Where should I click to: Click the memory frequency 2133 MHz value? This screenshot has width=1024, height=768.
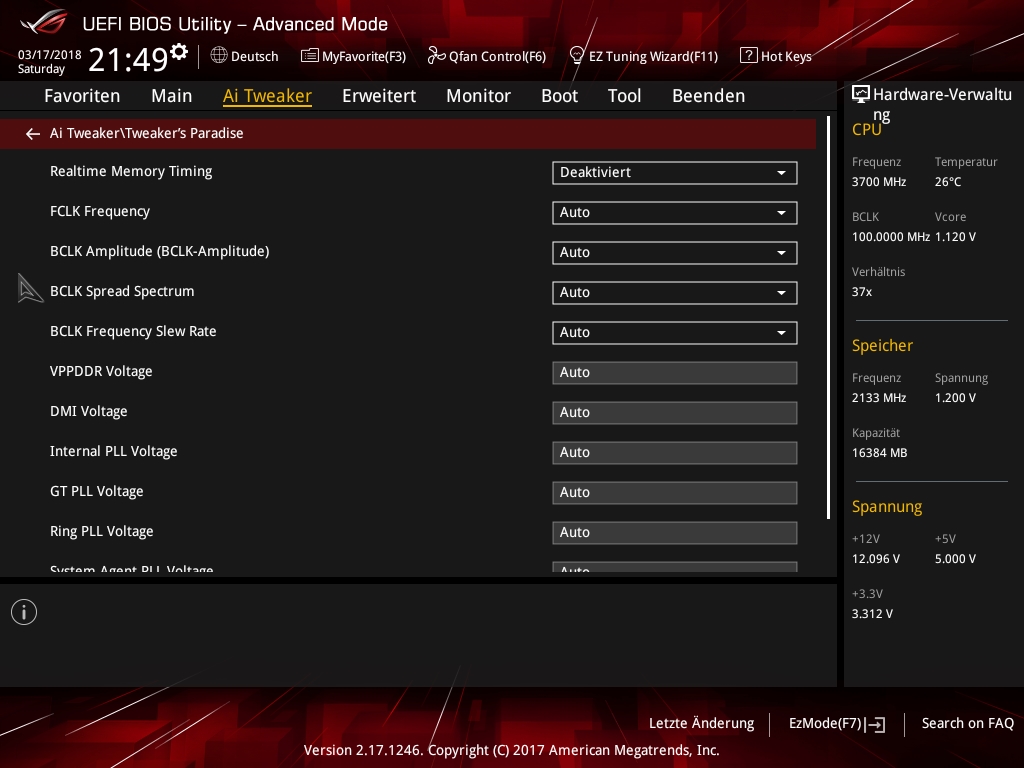[879, 398]
